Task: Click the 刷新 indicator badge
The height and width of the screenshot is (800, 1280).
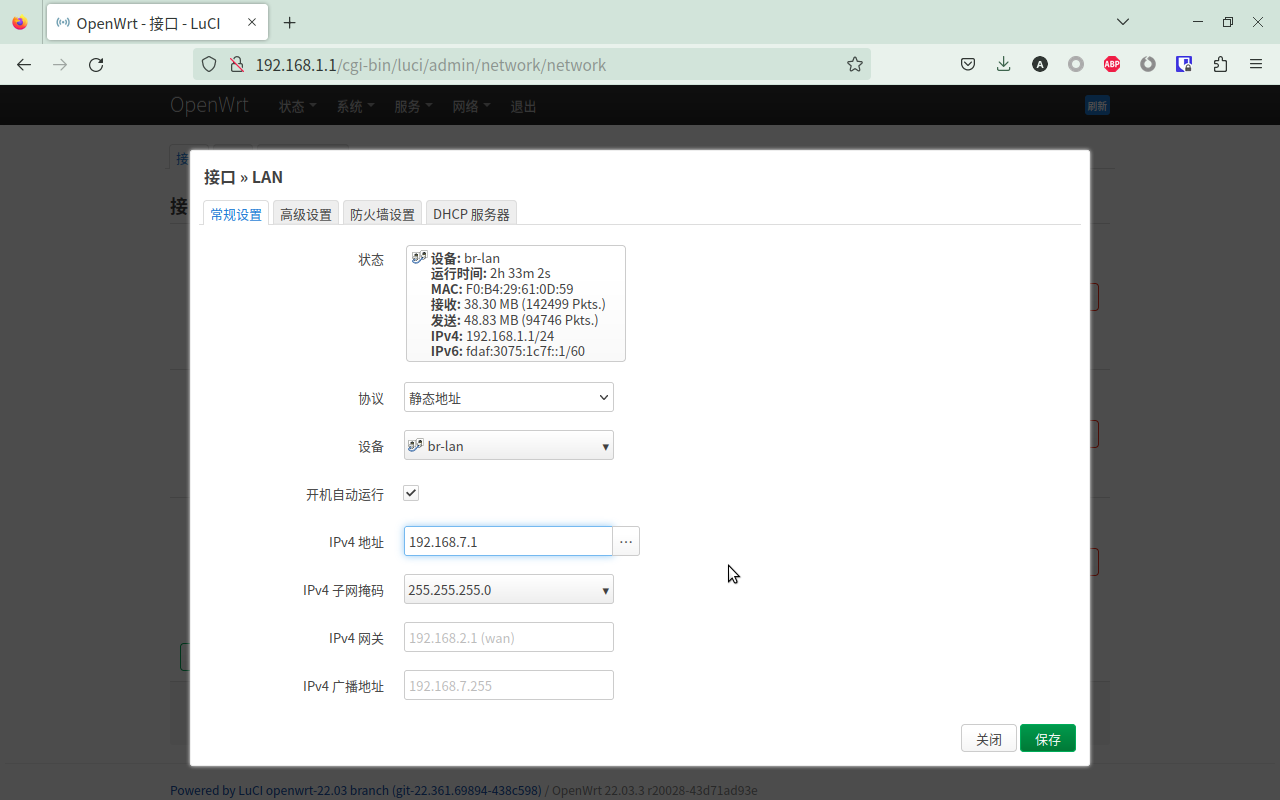Action: pyautogui.click(x=1097, y=106)
